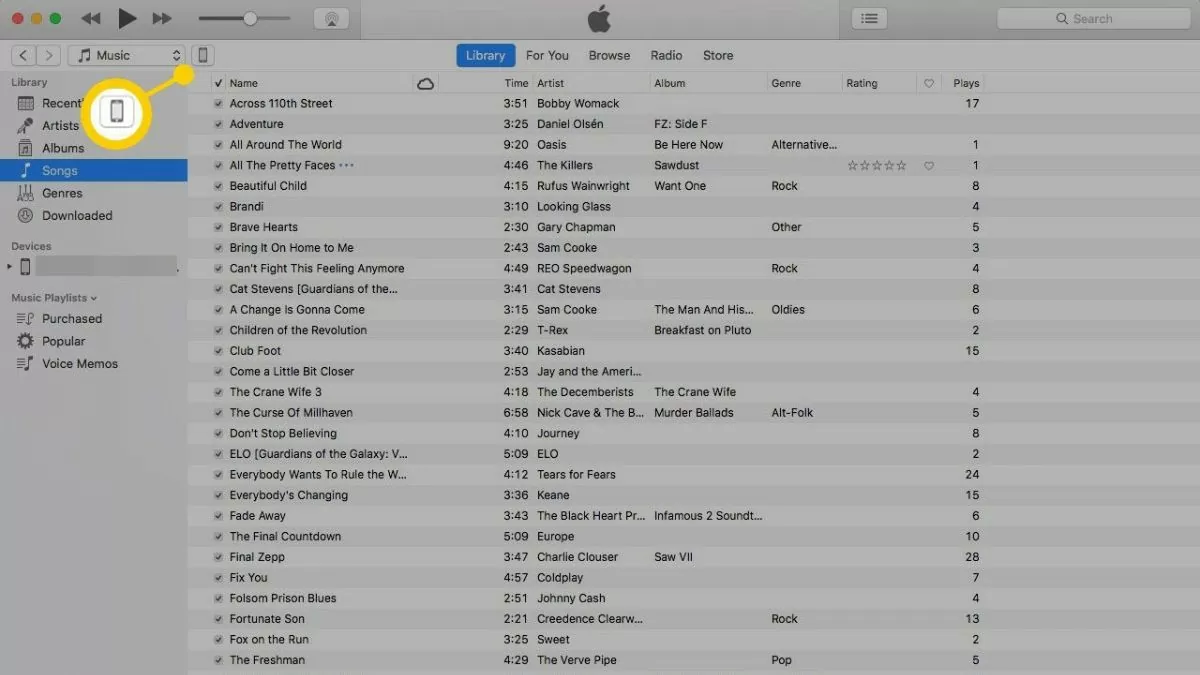1200x675 pixels.
Task: Collapse the Music Playlists section
Action: [94, 298]
